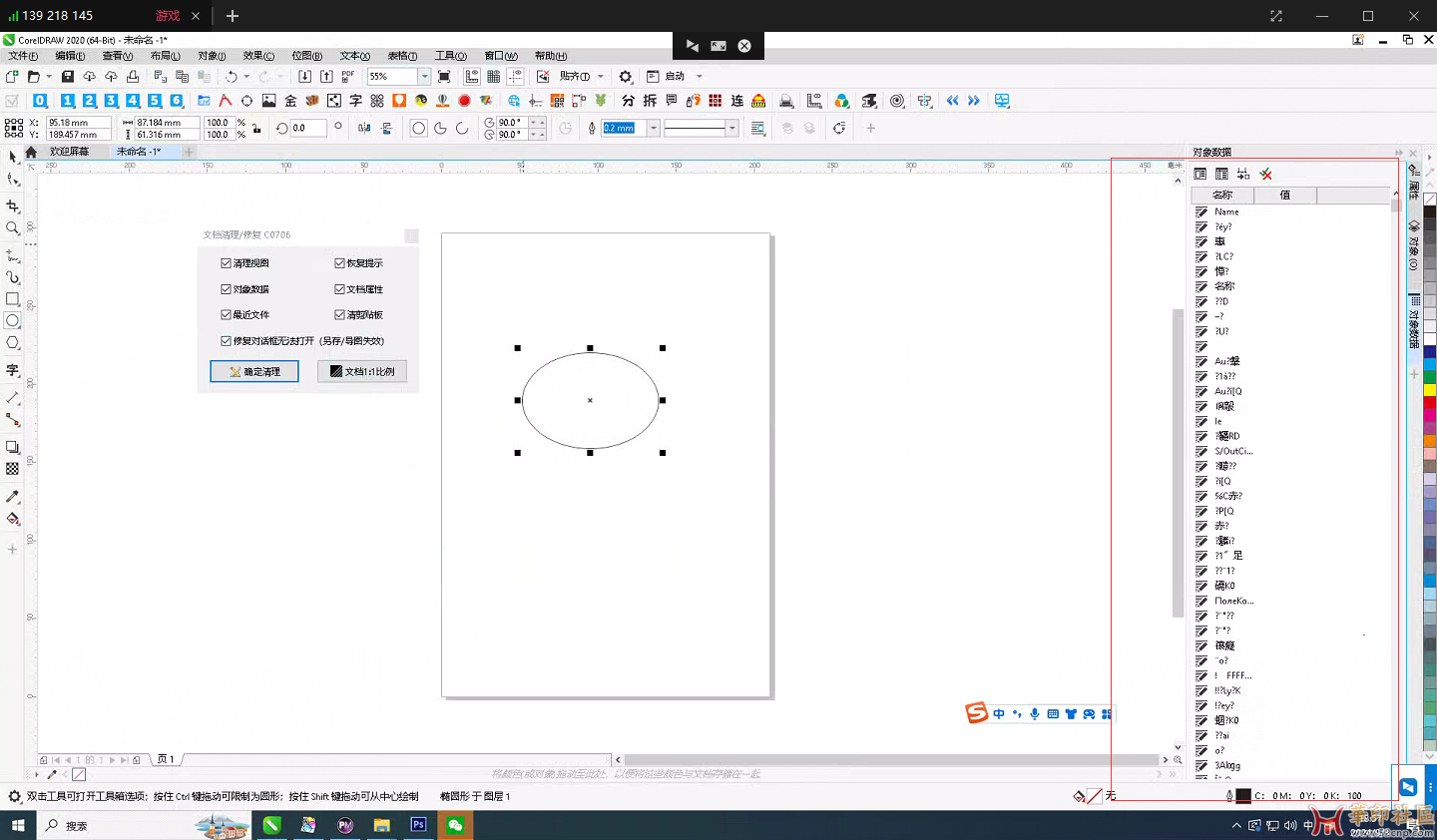Open the 效果 menu

click(x=258, y=56)
